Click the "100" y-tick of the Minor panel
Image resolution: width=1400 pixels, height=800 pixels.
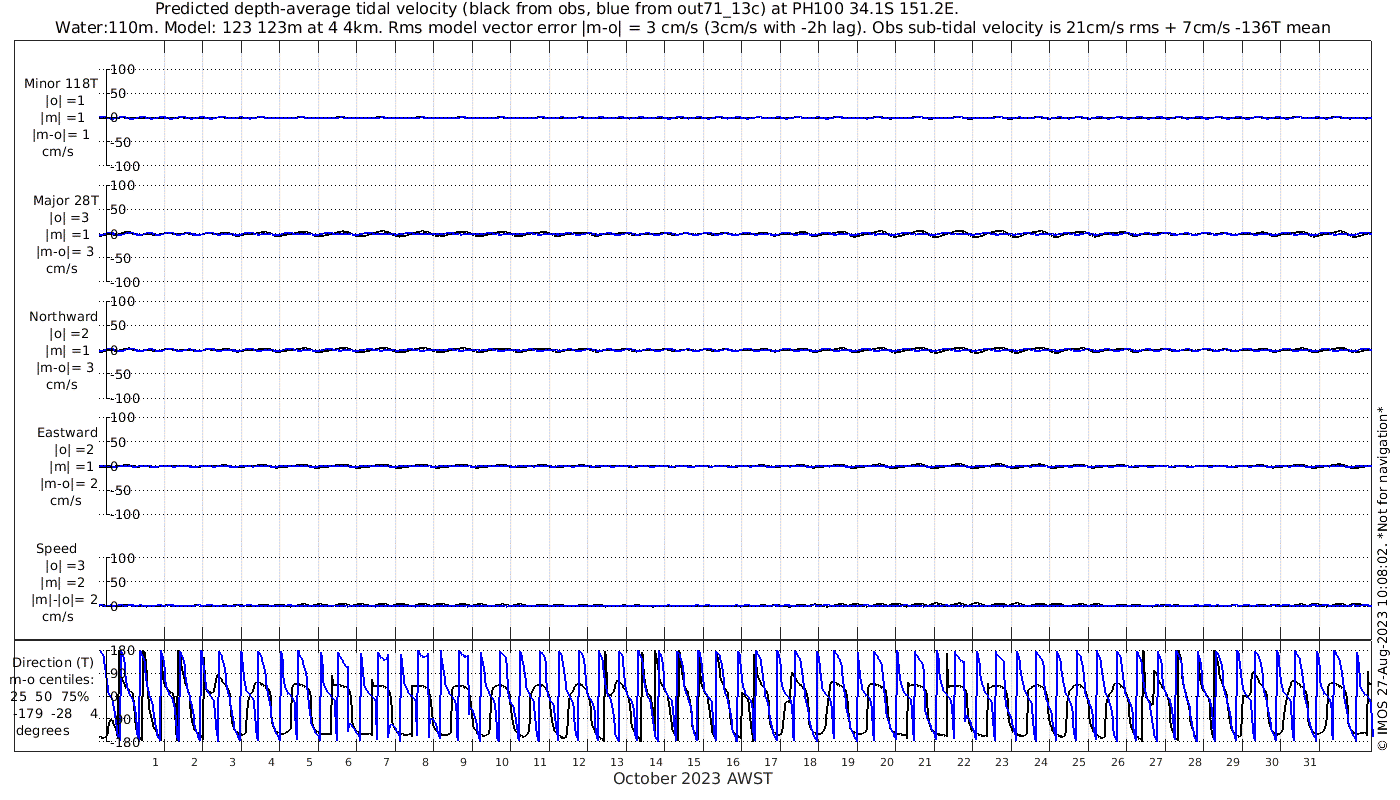(x=122, y=69)
